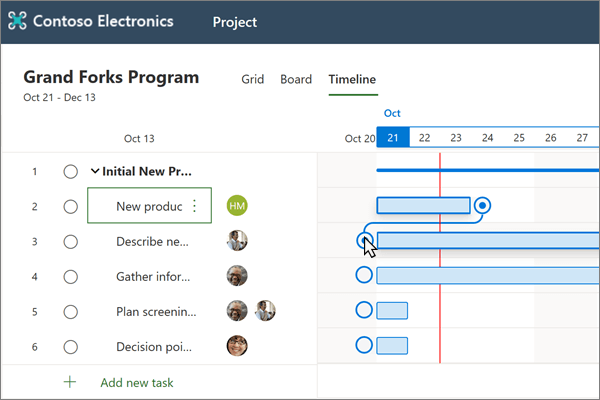The width and height of the screenshot is (600, 400).
Task: Select the Timeline view tab
Action: [352, 79]
